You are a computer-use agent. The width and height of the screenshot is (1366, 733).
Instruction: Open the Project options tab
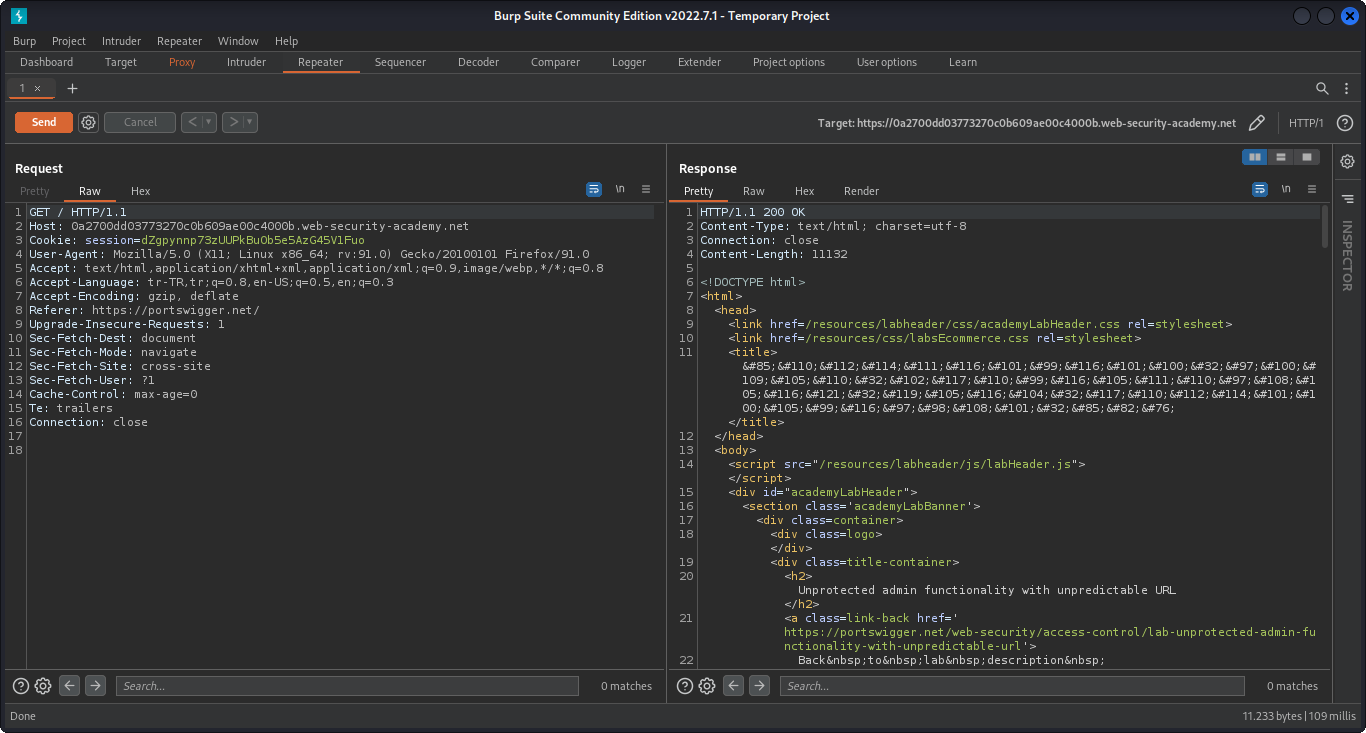789,62
